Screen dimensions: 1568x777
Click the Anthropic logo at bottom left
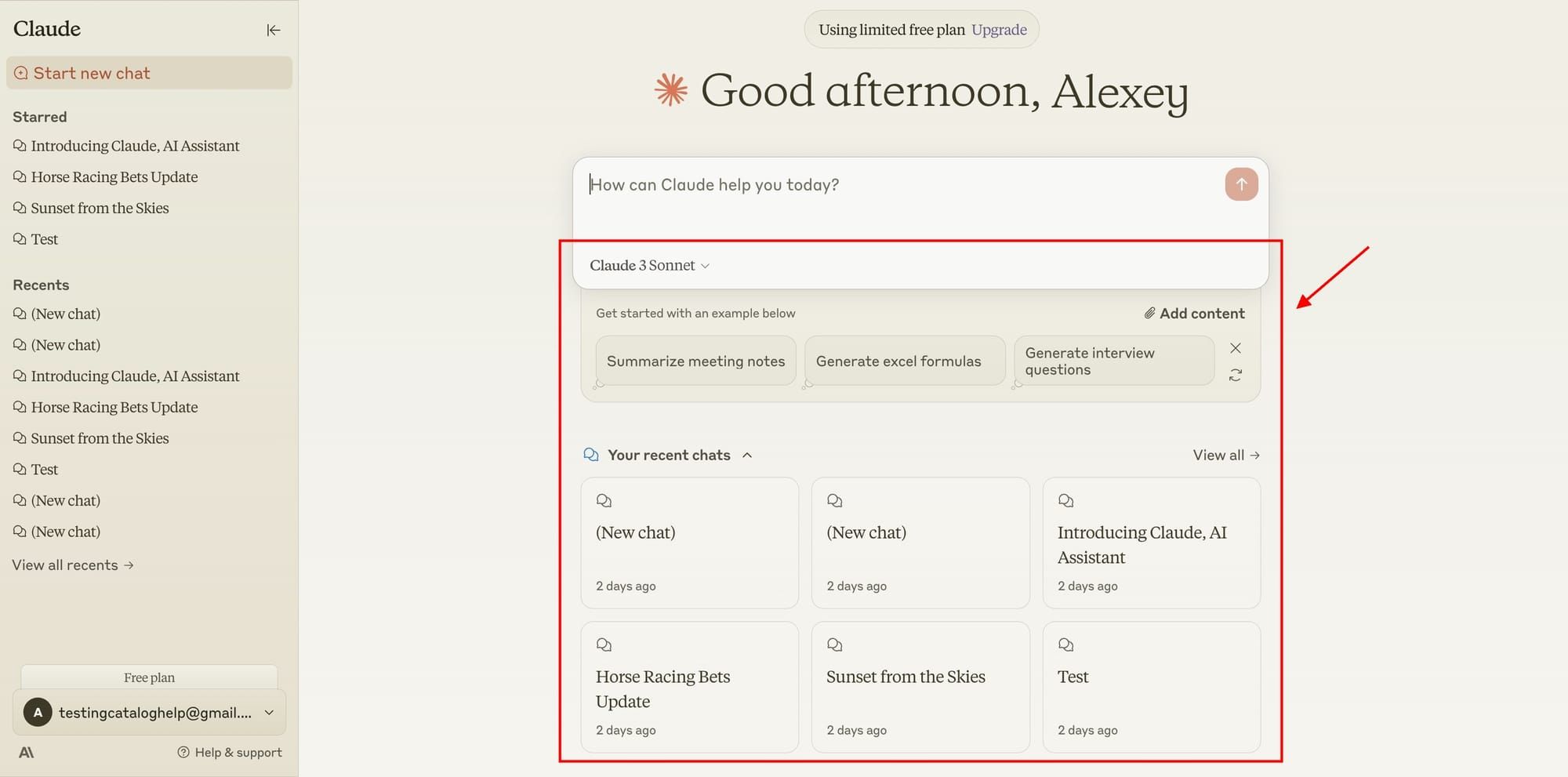(27, 752)
